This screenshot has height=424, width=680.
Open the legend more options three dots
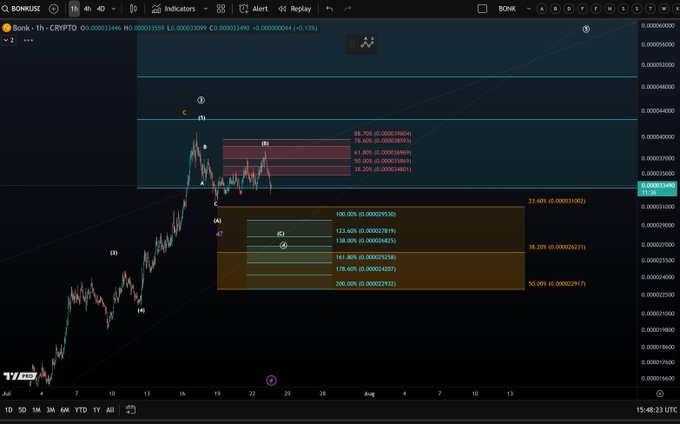(x=29, y=40)
